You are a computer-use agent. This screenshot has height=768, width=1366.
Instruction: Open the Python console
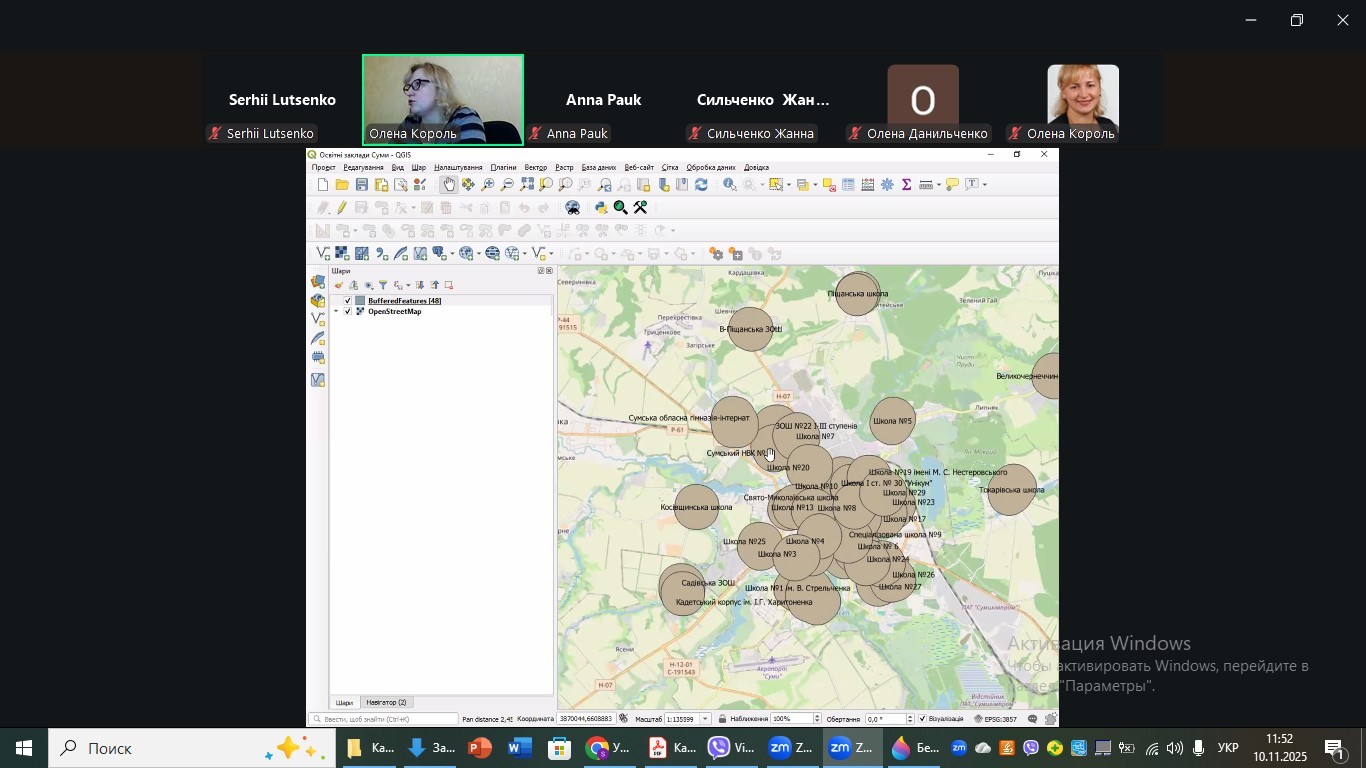coord(601,208)
